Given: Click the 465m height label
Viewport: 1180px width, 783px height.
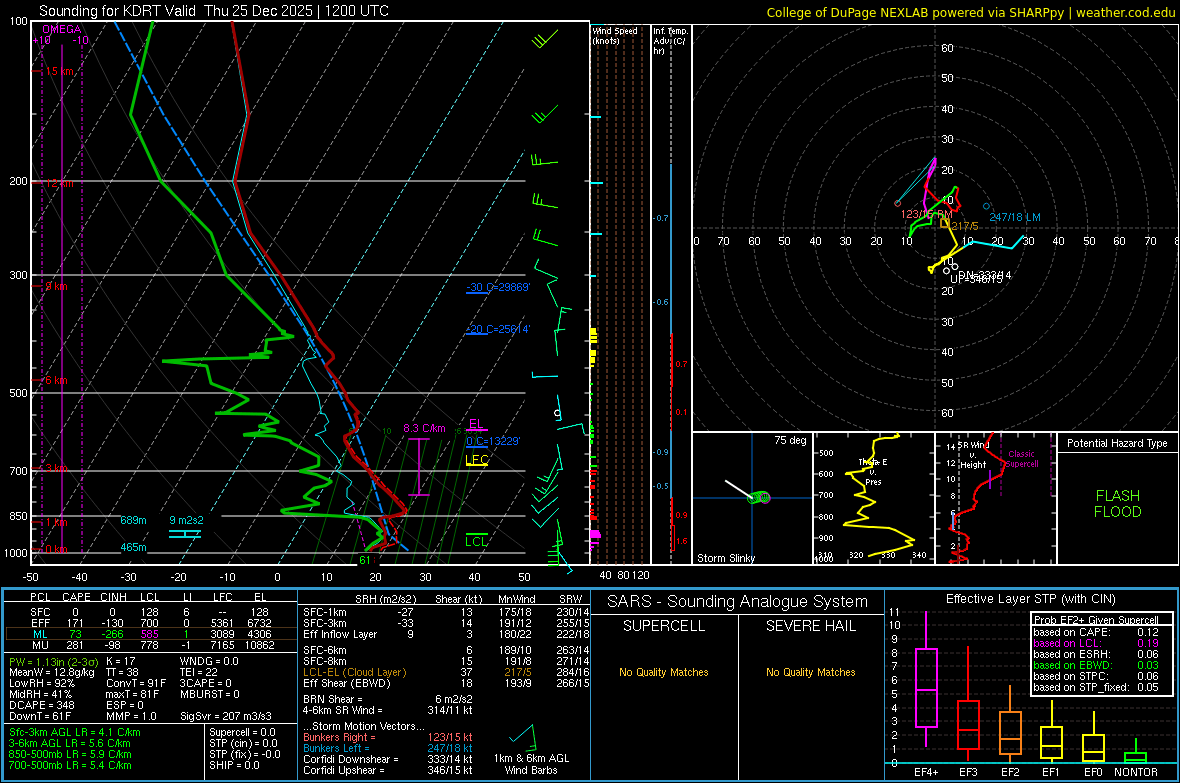Looking at the screenshot, I should 133,547.
